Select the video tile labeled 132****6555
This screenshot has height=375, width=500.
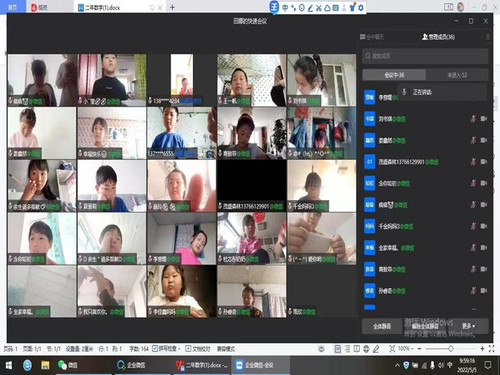[x=182, y=133]
